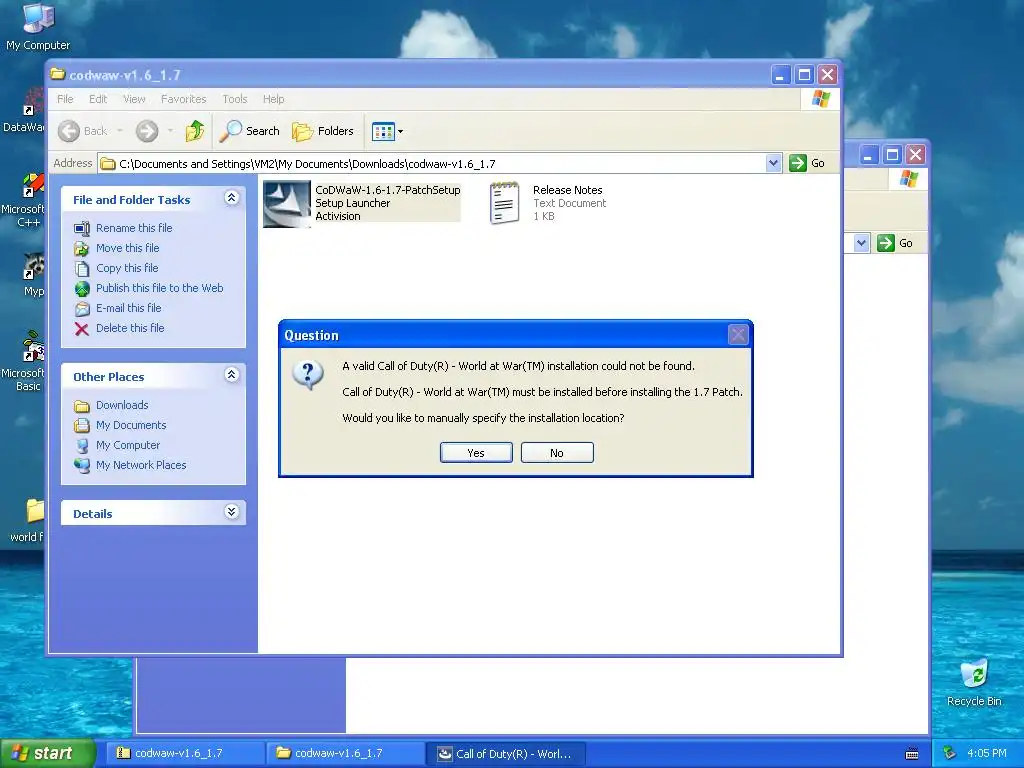Click E-mail this file

coord(128,308)
